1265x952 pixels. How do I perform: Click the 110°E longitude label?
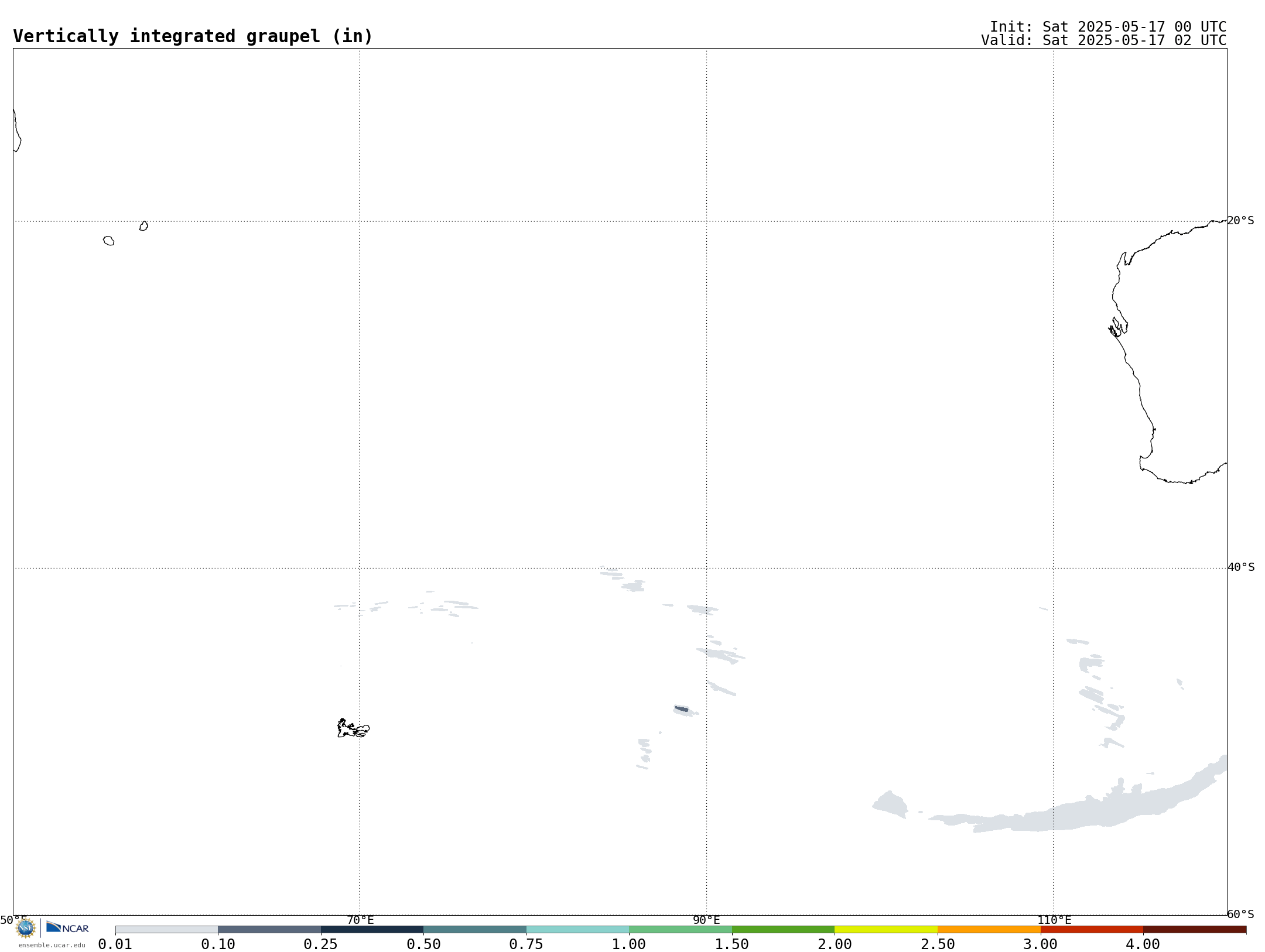pos(1054,920)
